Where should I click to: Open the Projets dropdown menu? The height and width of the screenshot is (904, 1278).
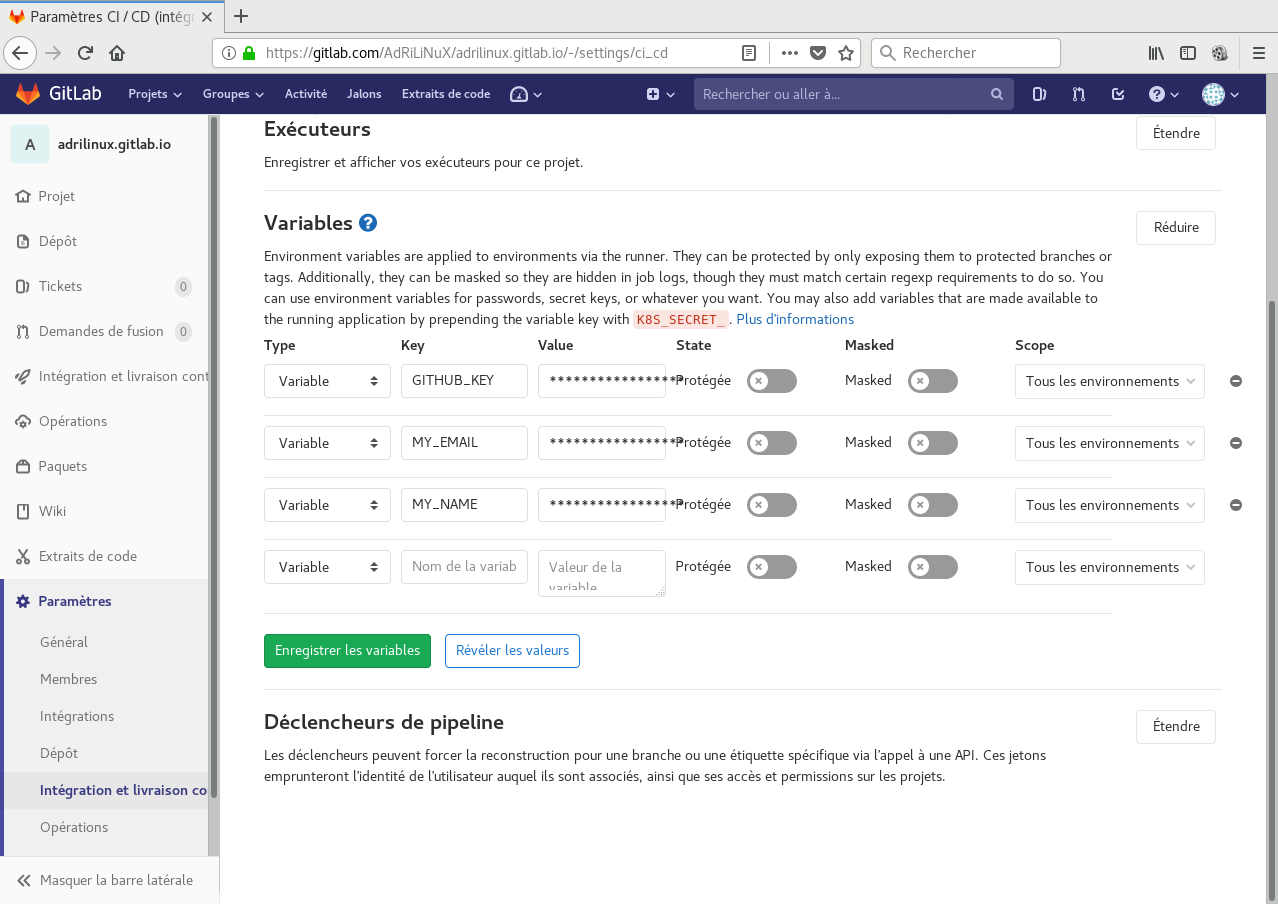[x=155, y=94]
